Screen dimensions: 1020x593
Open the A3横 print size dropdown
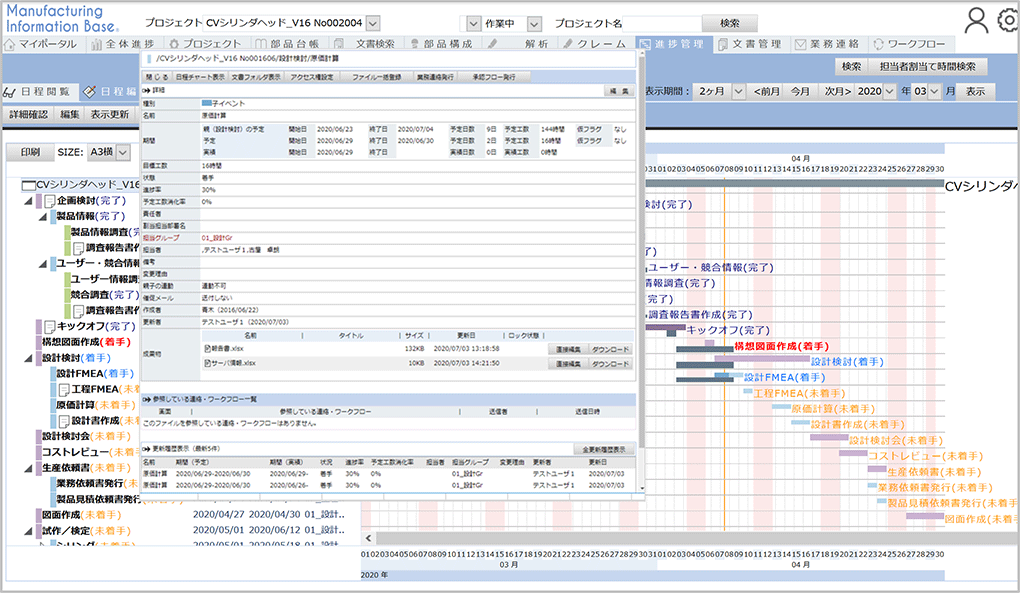124,152
